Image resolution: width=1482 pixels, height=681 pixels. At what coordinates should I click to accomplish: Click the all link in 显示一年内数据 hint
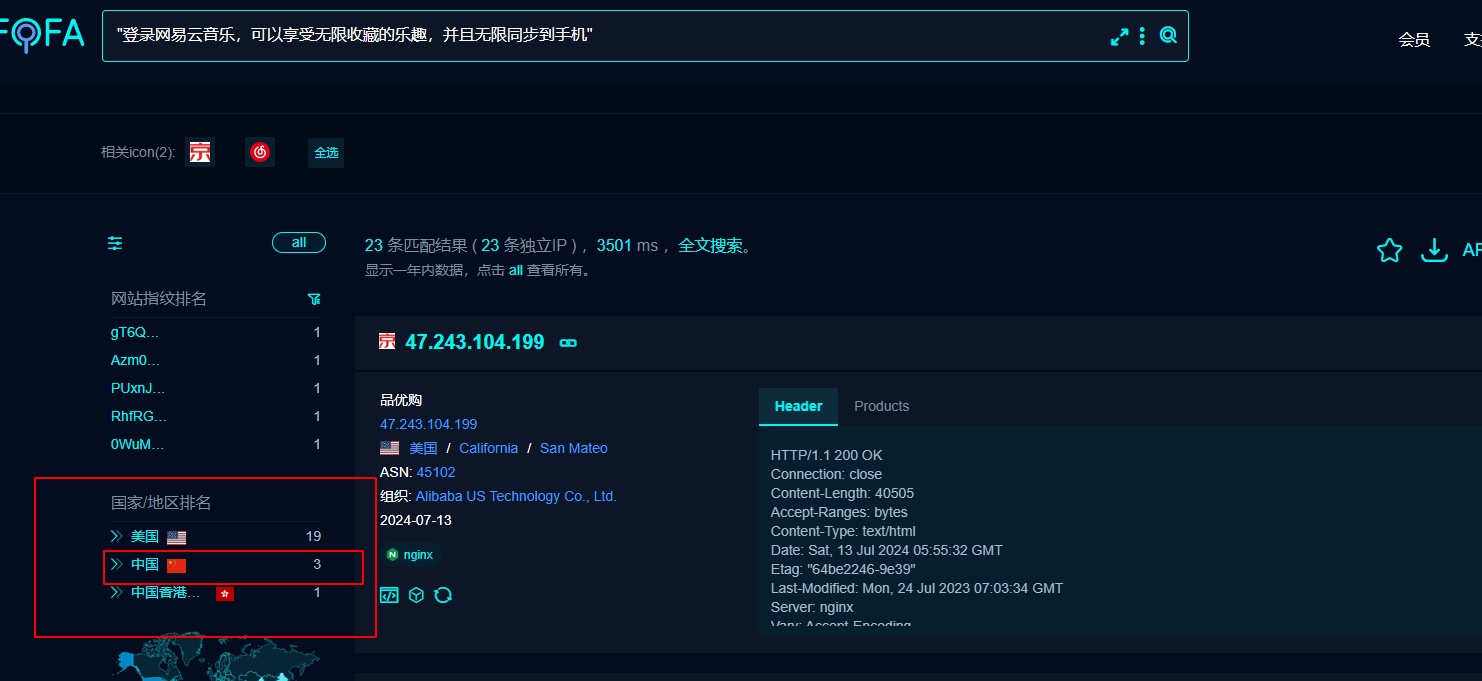(516, 270)
